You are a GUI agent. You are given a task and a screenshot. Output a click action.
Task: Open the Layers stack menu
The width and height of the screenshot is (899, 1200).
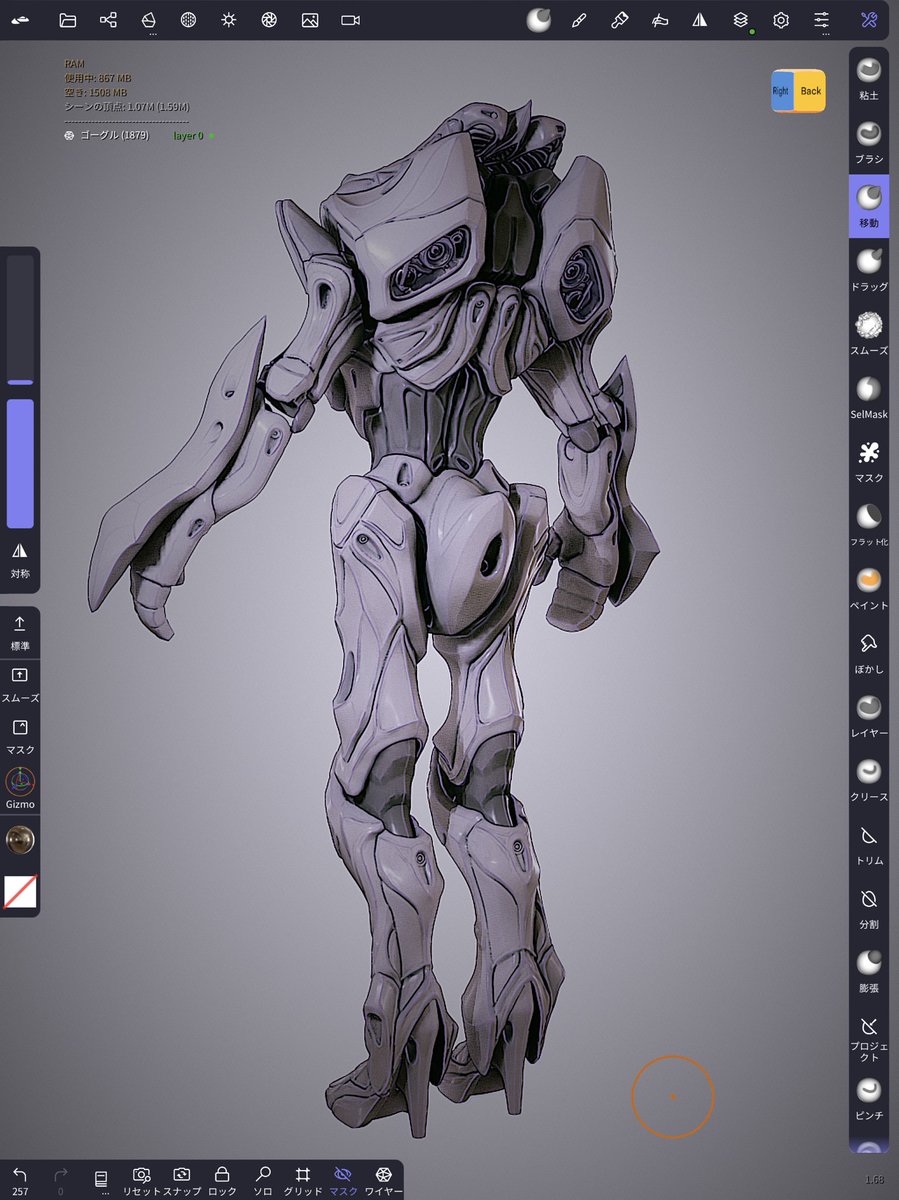(x=741, y=20)
